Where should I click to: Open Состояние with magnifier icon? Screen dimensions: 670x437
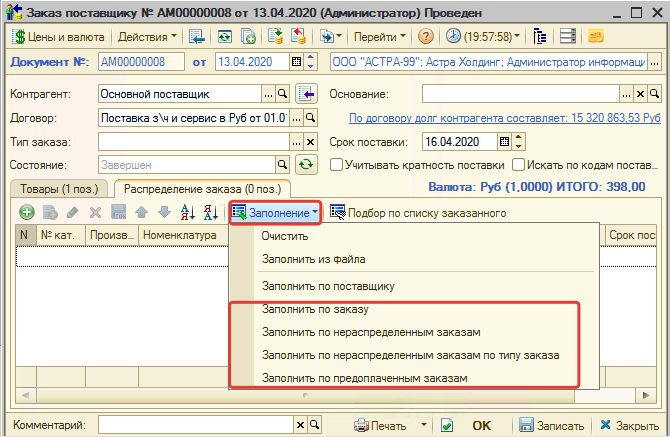pyautogui.click(x=282, y=165)
